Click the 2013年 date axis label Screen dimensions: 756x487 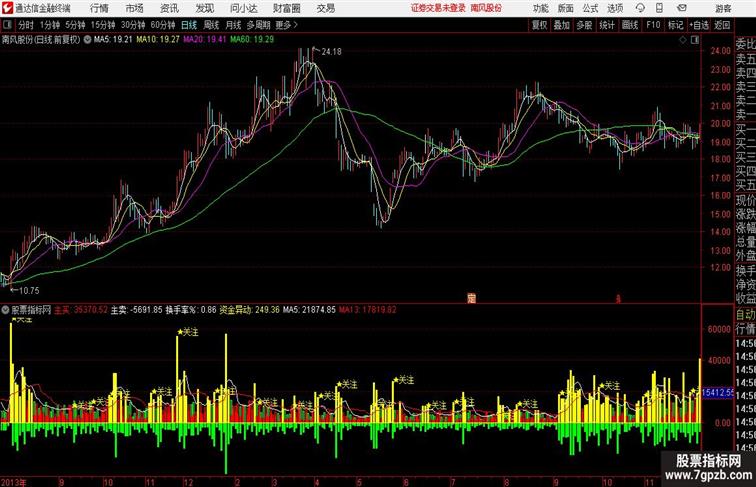pyautogui.click(x=14, y=482)
